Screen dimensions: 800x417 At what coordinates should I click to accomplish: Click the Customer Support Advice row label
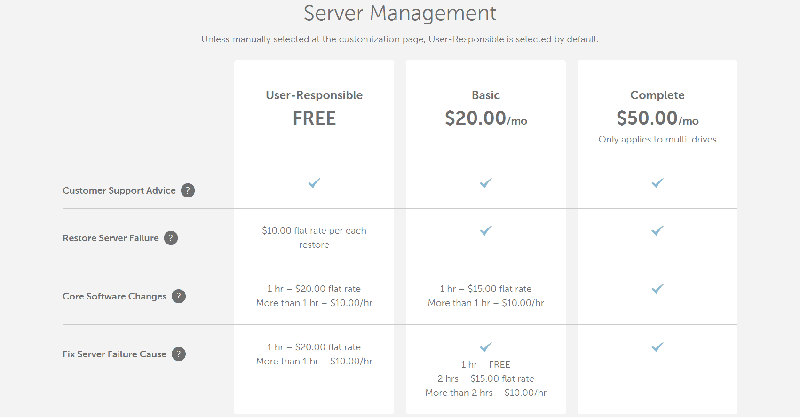119,190
